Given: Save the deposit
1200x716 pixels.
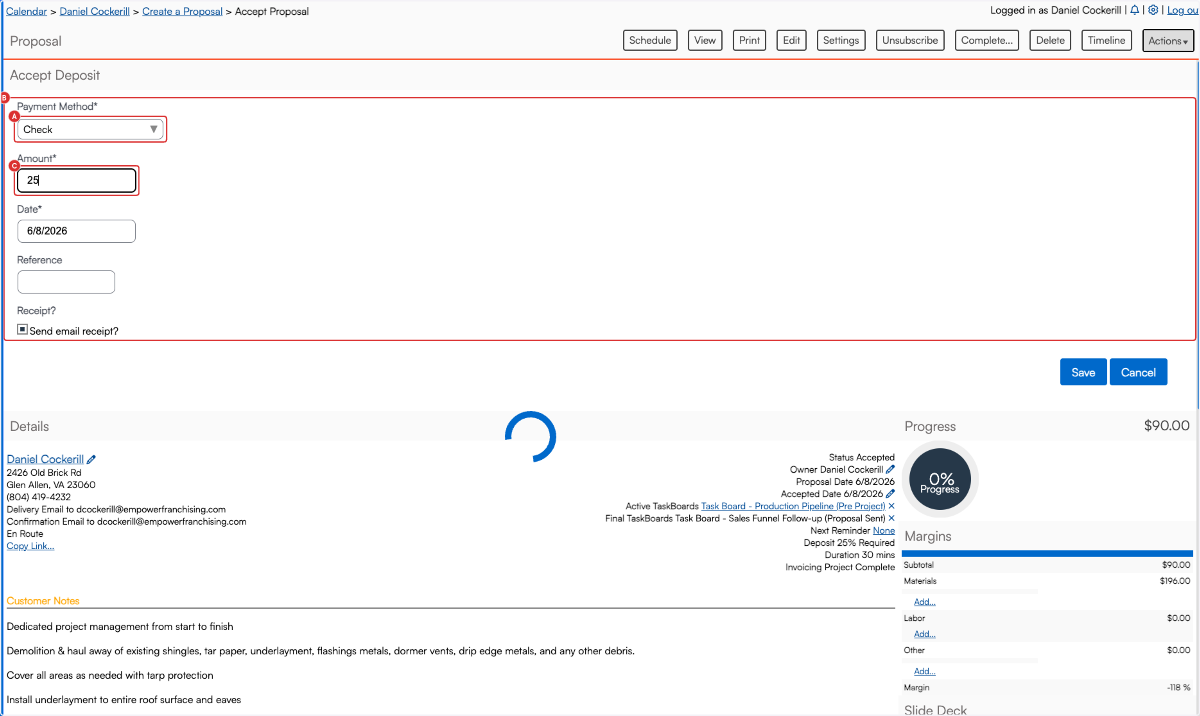Looking at the screenshot, I should tap(1083, 372).
